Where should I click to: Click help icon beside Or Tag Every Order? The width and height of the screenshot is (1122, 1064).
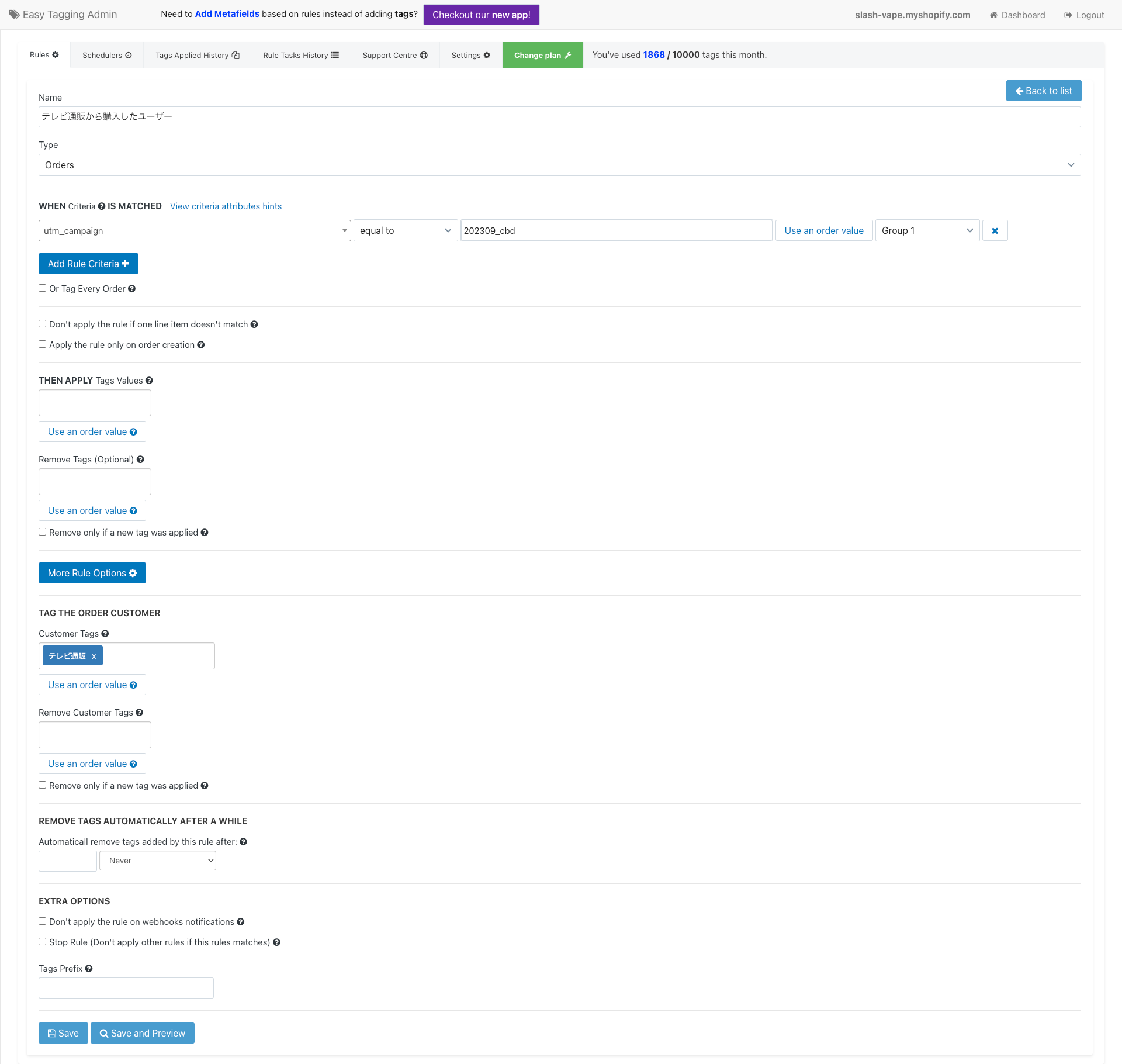click(132, 289)
